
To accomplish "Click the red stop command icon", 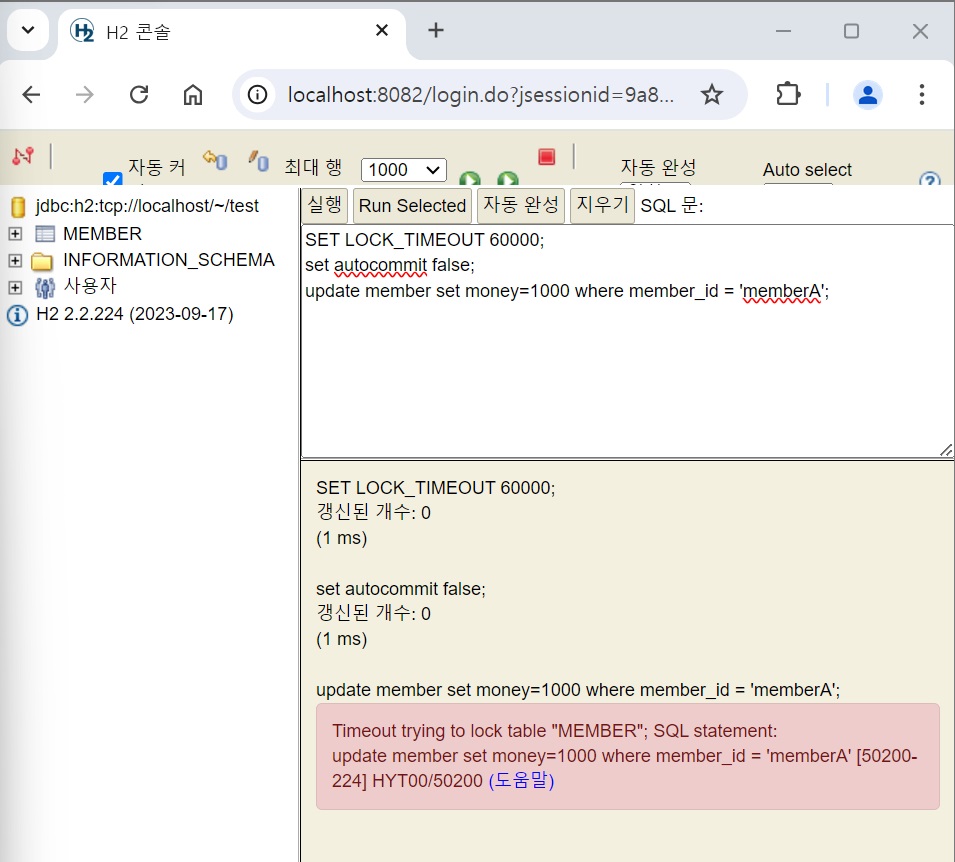I will tap(546, 157).
